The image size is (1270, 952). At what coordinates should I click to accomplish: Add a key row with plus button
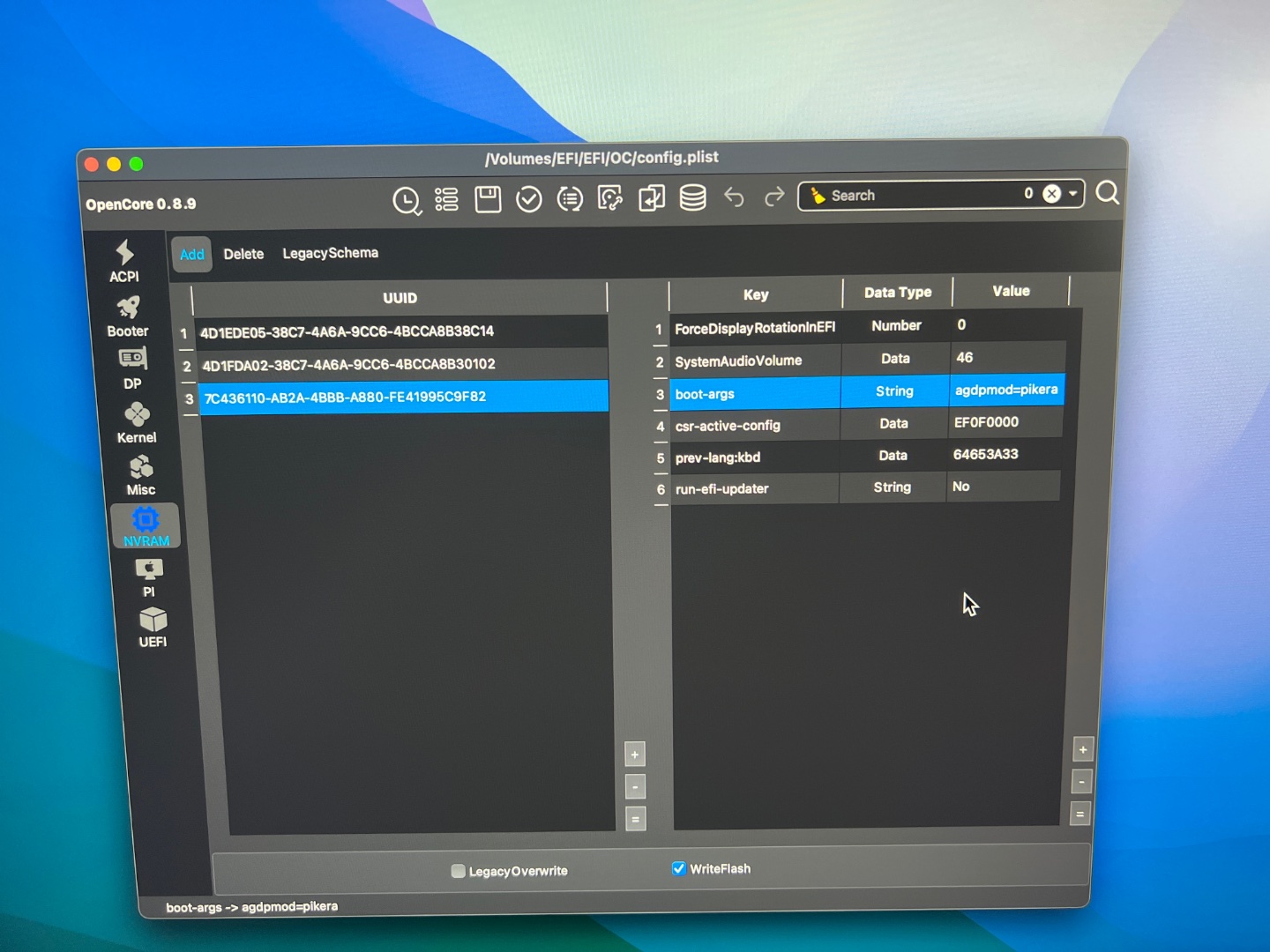click(1083, 749)
